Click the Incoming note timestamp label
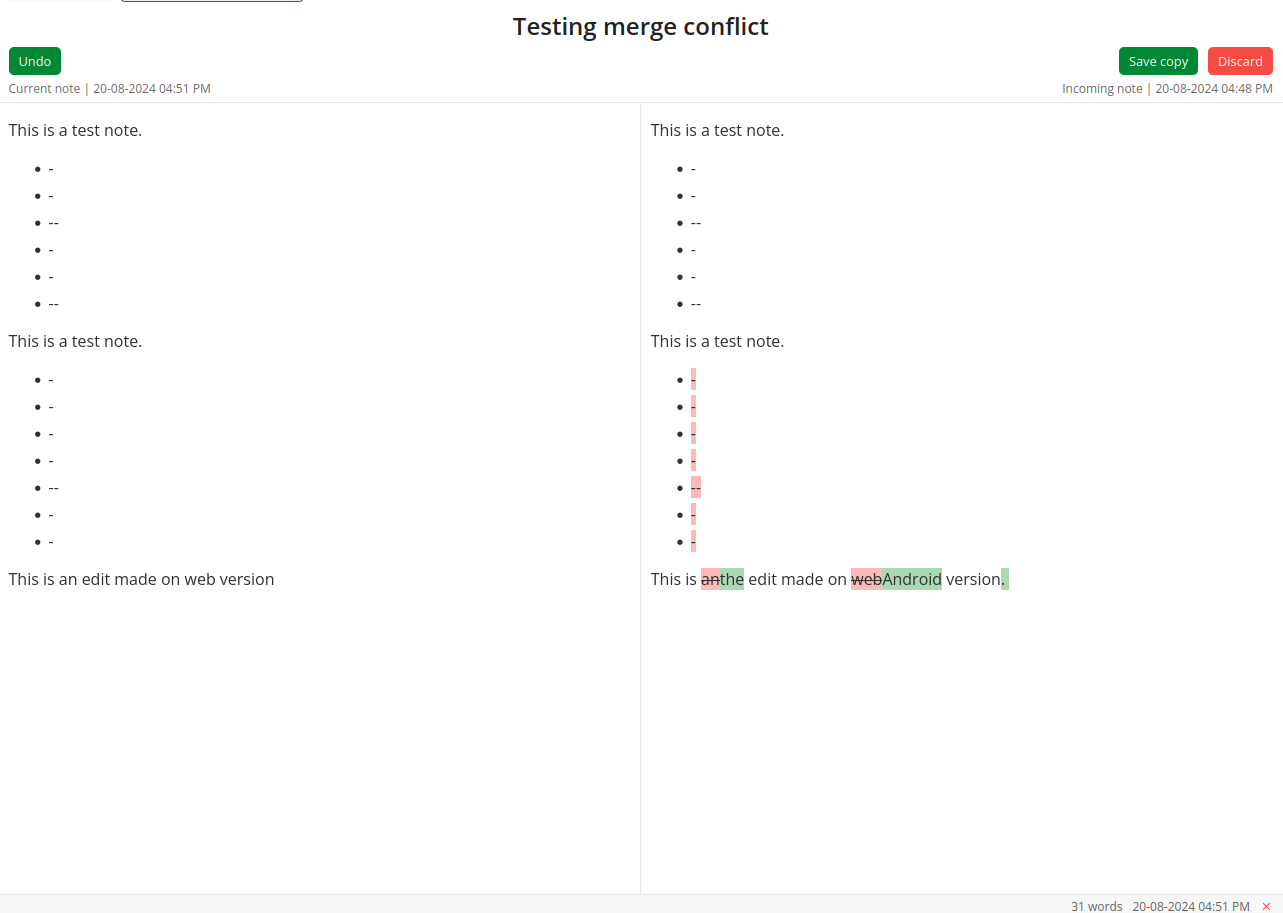1283x913 pixels. [x=1167, y=89]
